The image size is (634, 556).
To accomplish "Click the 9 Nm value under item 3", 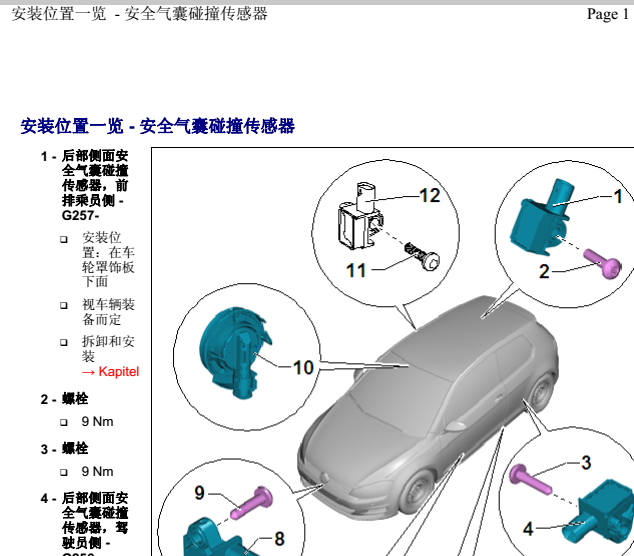I will pyautogui.click(x=97, y=471).
